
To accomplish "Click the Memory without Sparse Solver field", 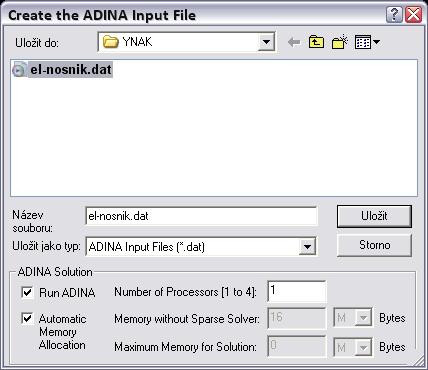I will tap(297, 318).
